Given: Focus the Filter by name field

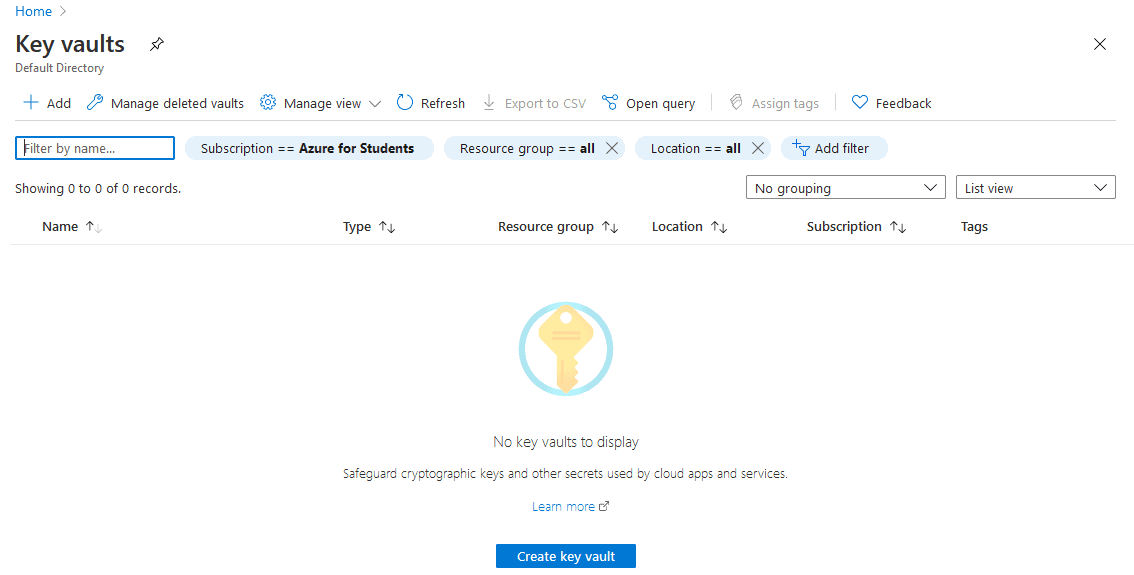Looking at the screenshot, I should point(95,148).
